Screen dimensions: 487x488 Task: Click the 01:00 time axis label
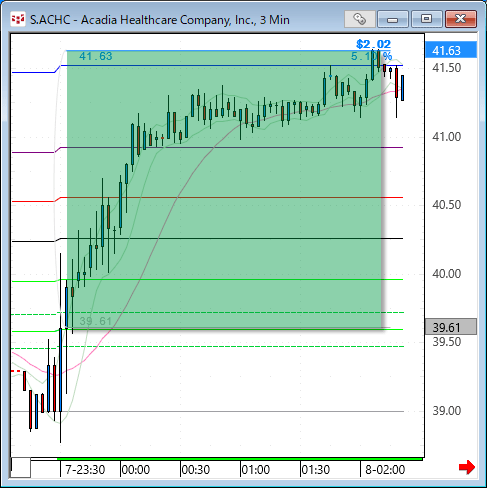(x=256, y=470)
